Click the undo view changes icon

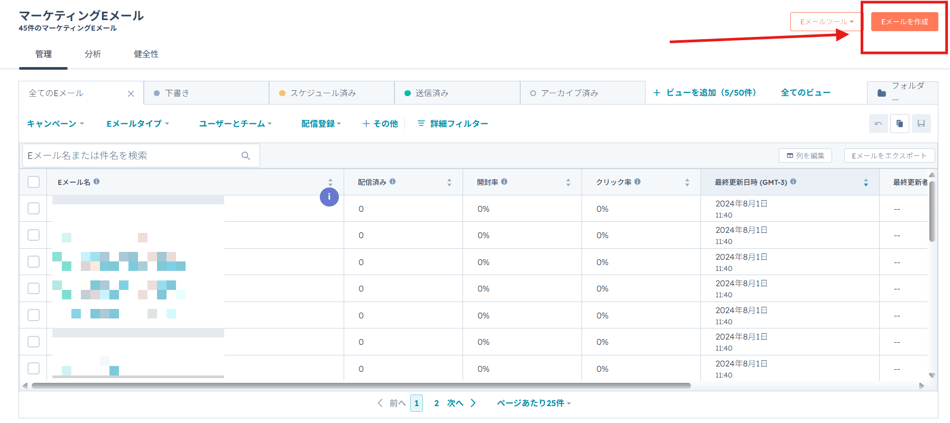click(879, 124)
